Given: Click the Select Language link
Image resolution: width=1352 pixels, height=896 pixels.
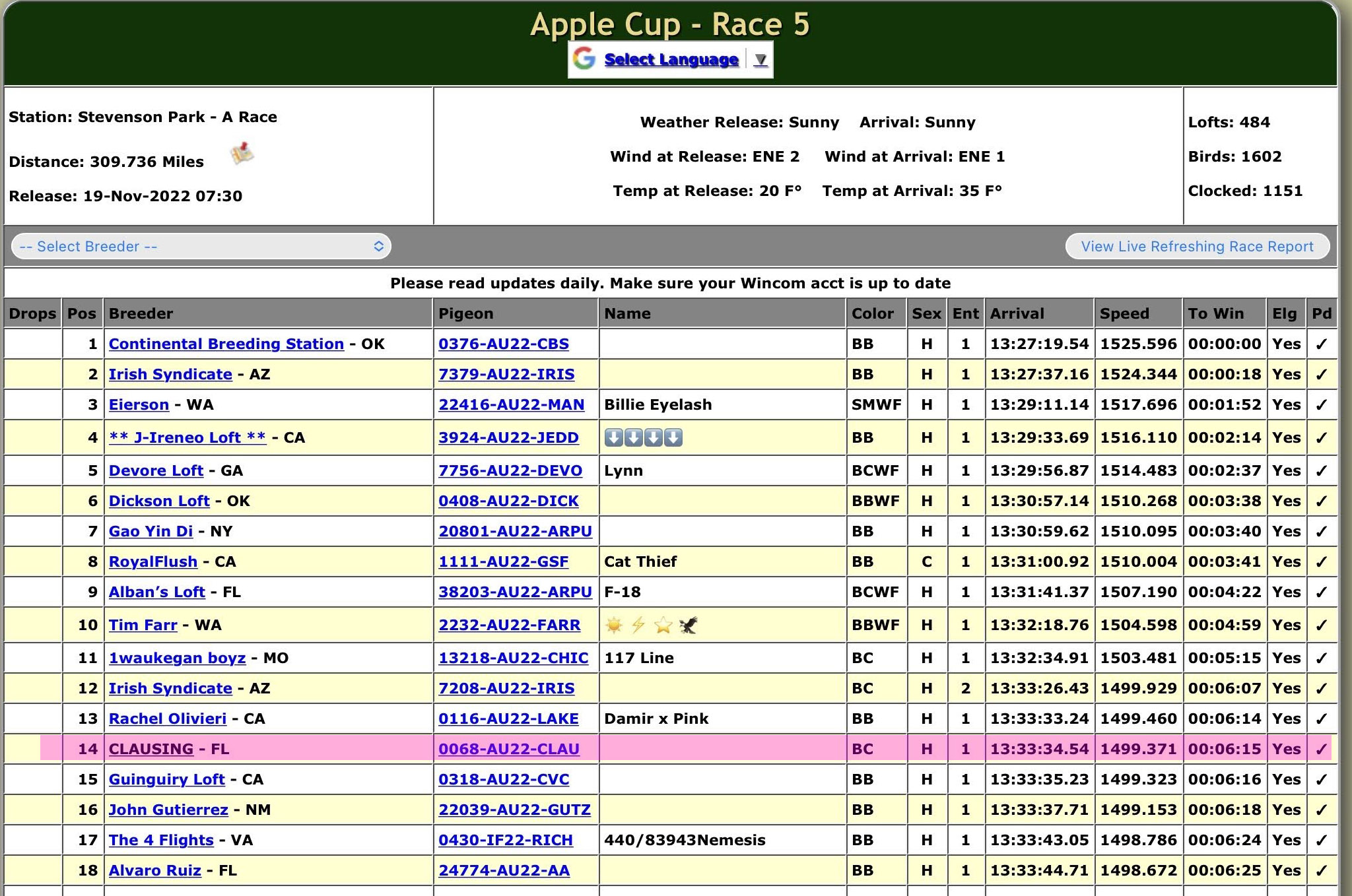Looking at the screenshot, I should click(x=671, y=59).
